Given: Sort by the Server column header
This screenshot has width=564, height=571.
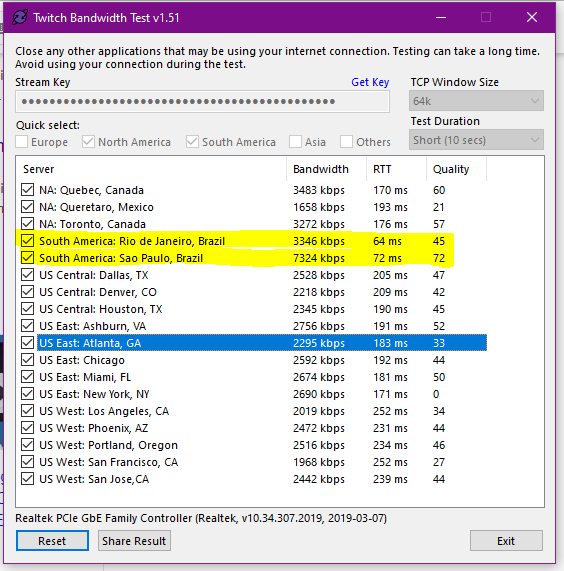Looking at the screenshot, I should click(x=151, y=169).
